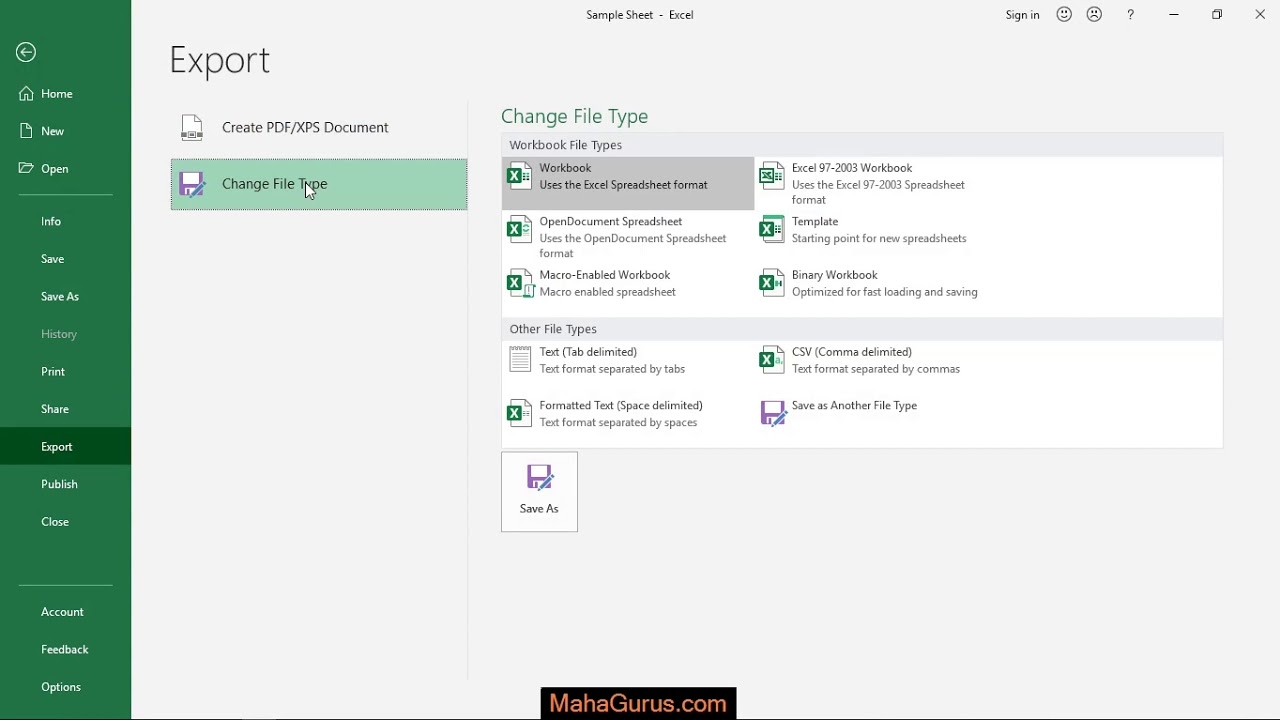Choose the Excel 97-2003 Workbook icon
The width and height of the screenshot is (1280, 720).
[771, 177]
